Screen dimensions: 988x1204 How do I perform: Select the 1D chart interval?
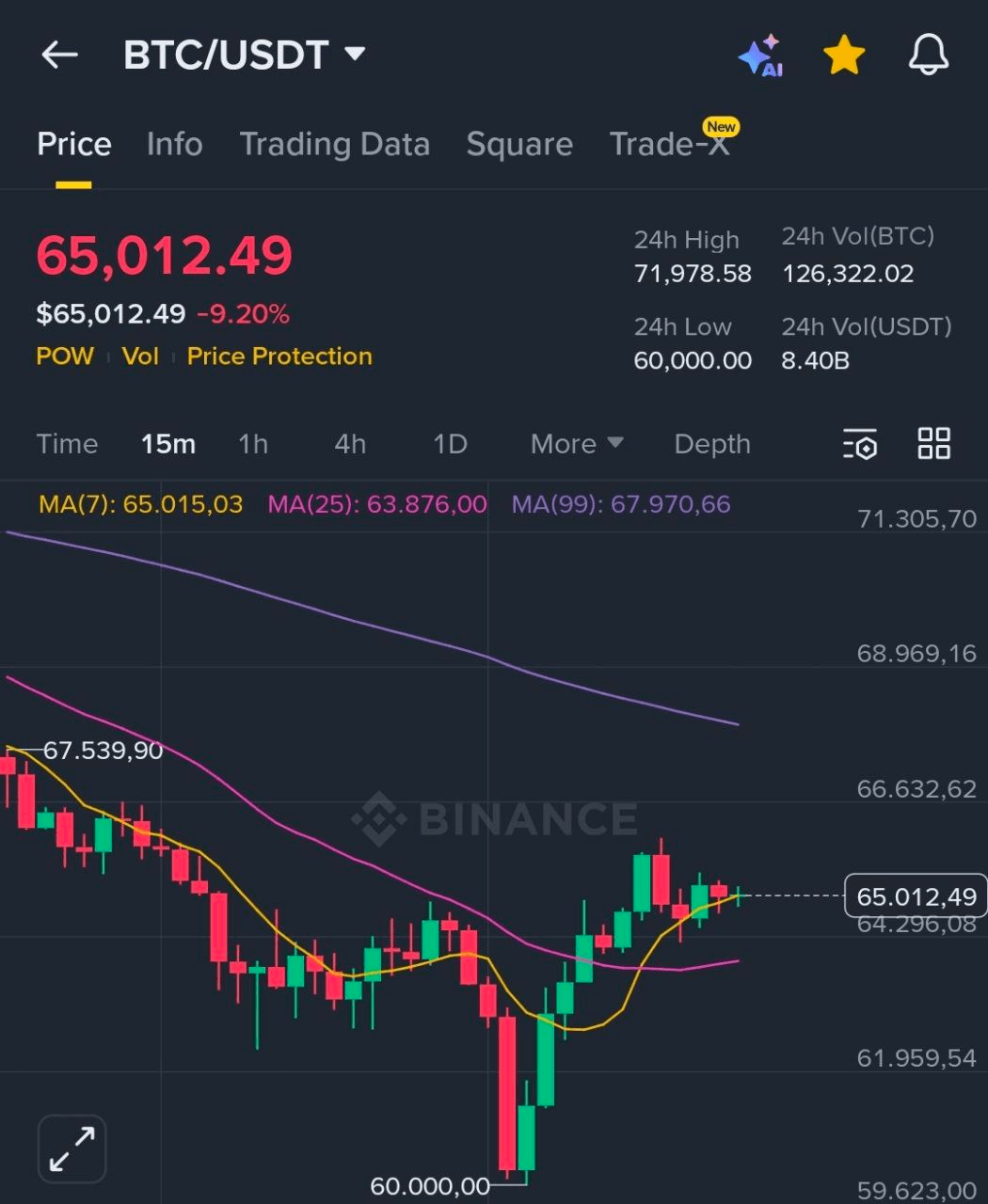click(x=450, y=443)
